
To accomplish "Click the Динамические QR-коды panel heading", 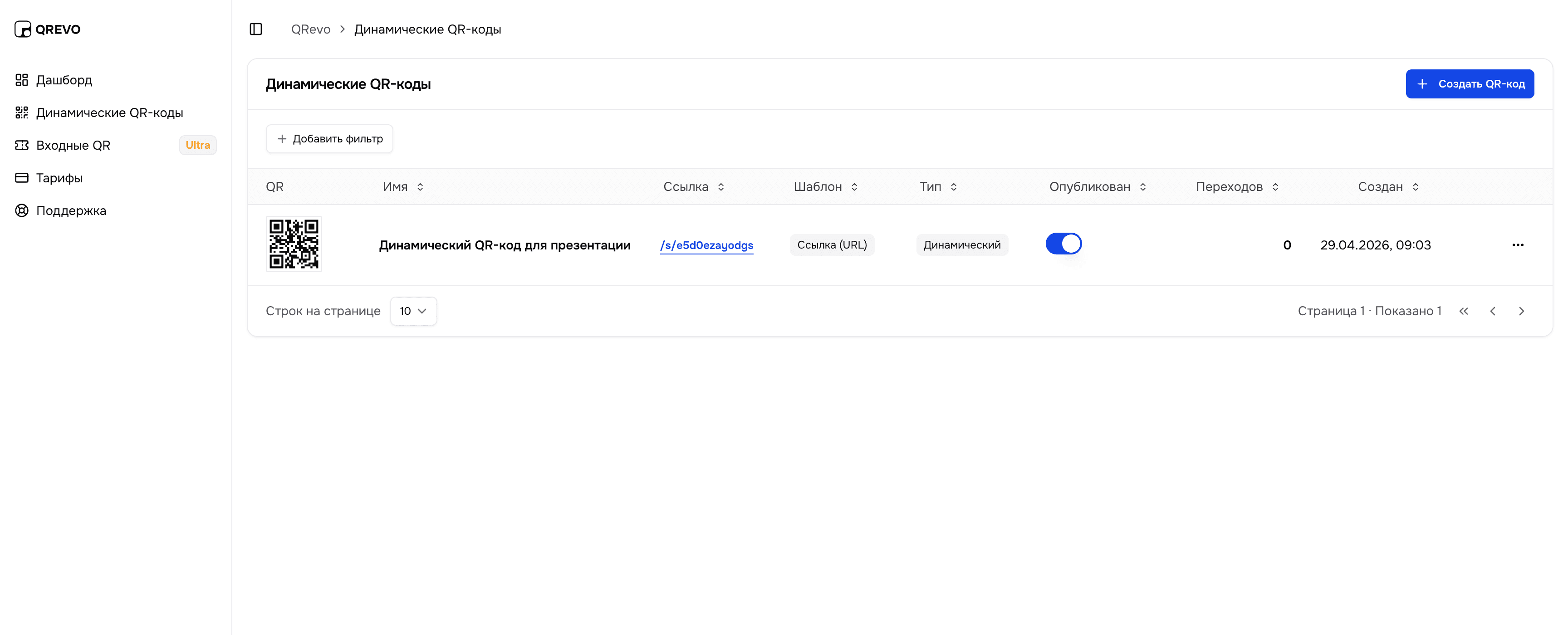I will point(348,84).
